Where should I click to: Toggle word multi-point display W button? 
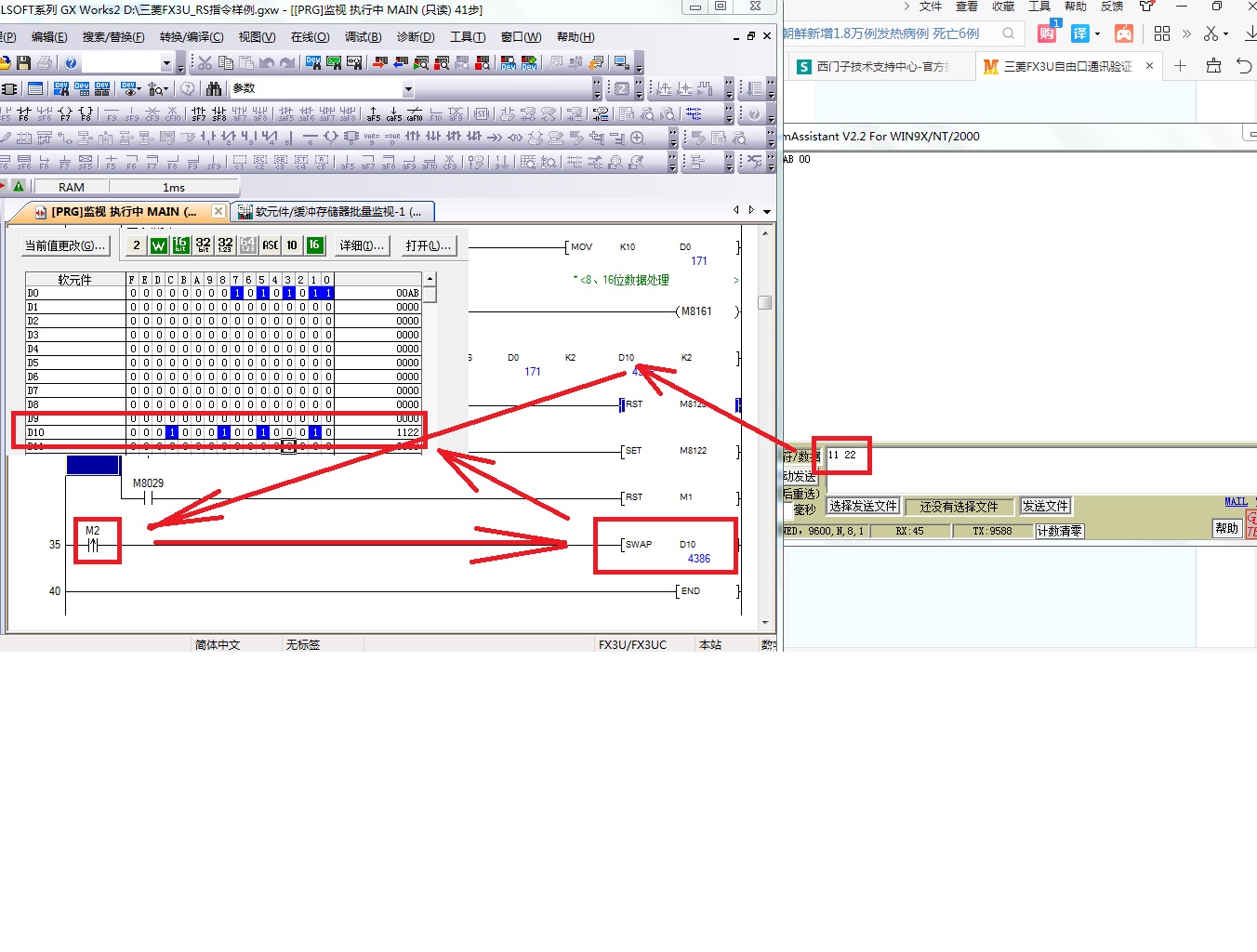click(x=158, y=245)
